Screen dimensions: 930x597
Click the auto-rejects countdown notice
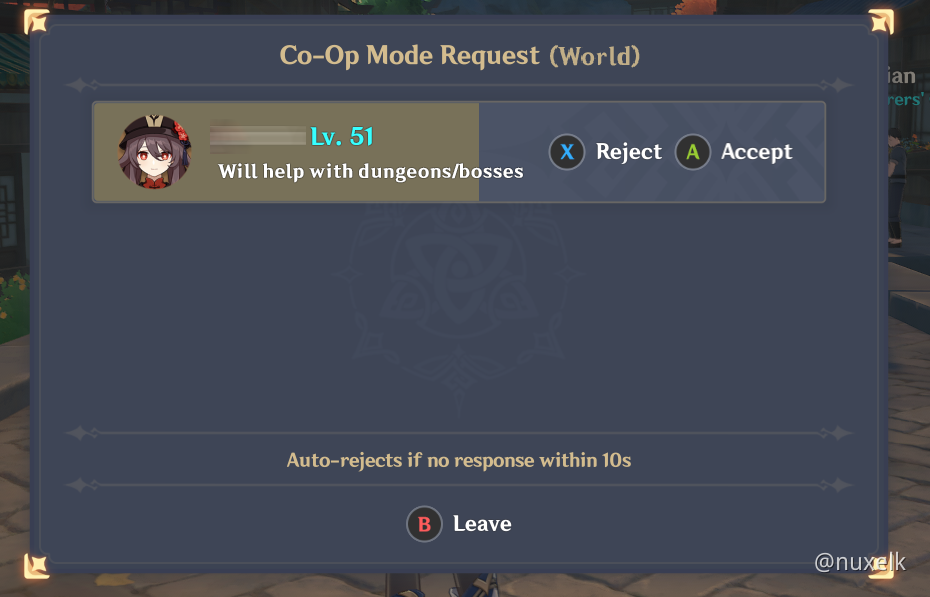tap(458, 460)
